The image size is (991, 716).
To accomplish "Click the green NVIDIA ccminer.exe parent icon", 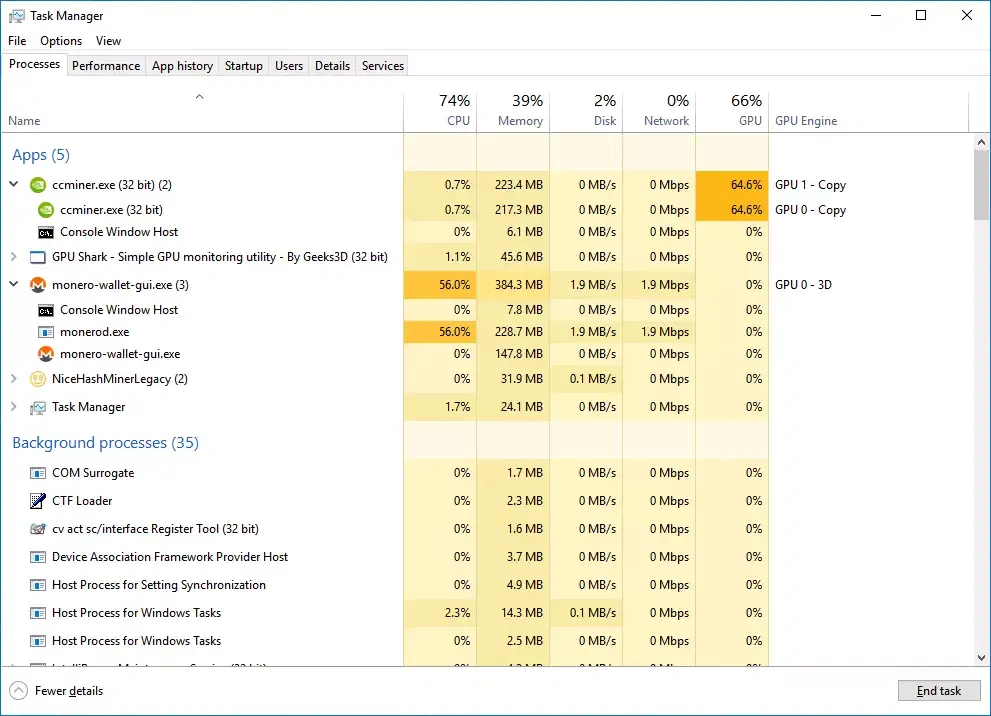I will (x=38, y=185).
